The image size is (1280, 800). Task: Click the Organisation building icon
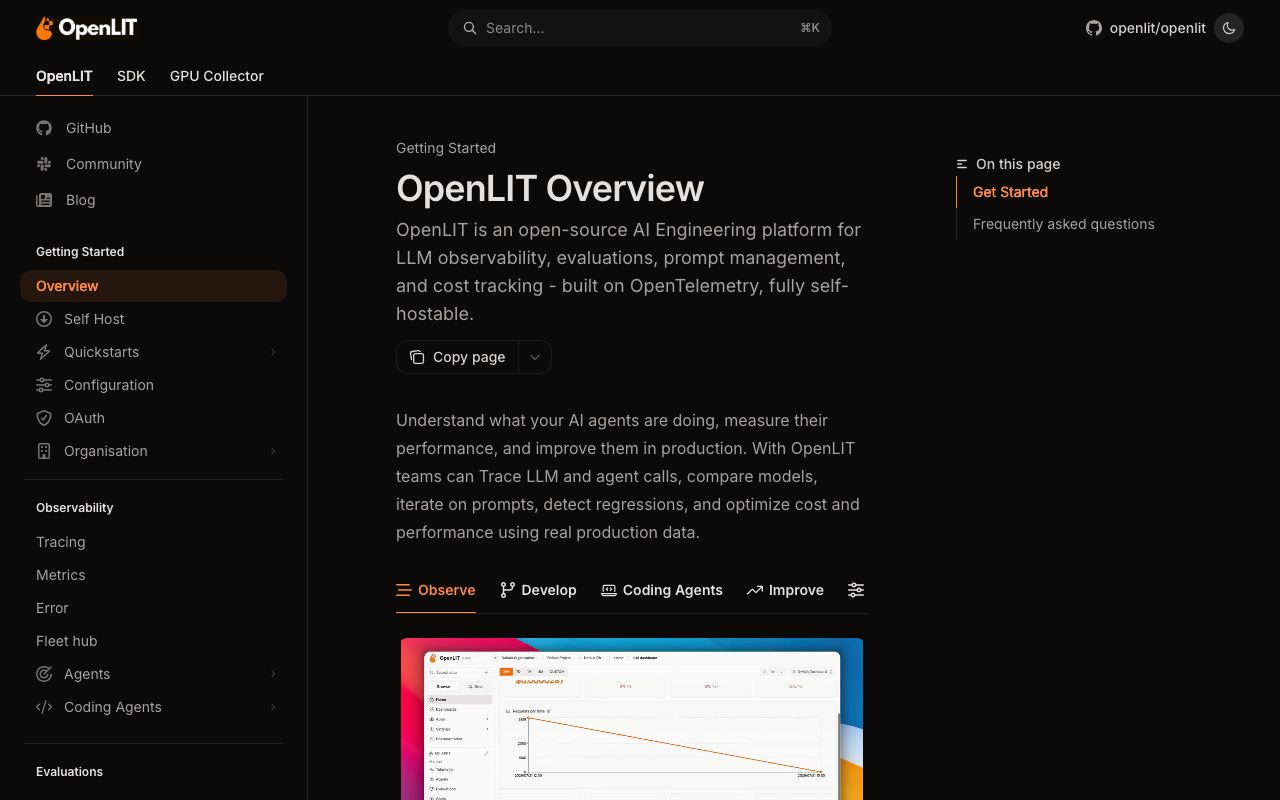[x=44, y=451]
